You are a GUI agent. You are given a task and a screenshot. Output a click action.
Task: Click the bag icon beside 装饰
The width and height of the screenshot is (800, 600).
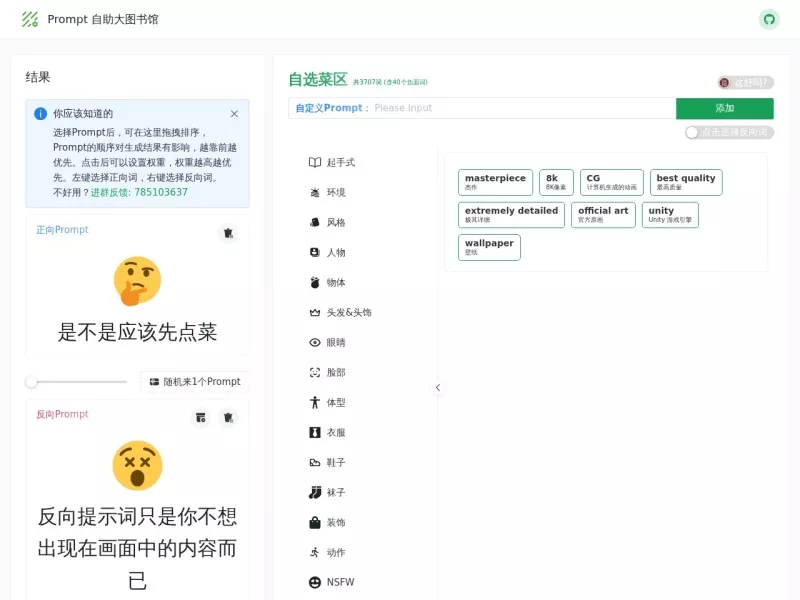tap(315, 522)
